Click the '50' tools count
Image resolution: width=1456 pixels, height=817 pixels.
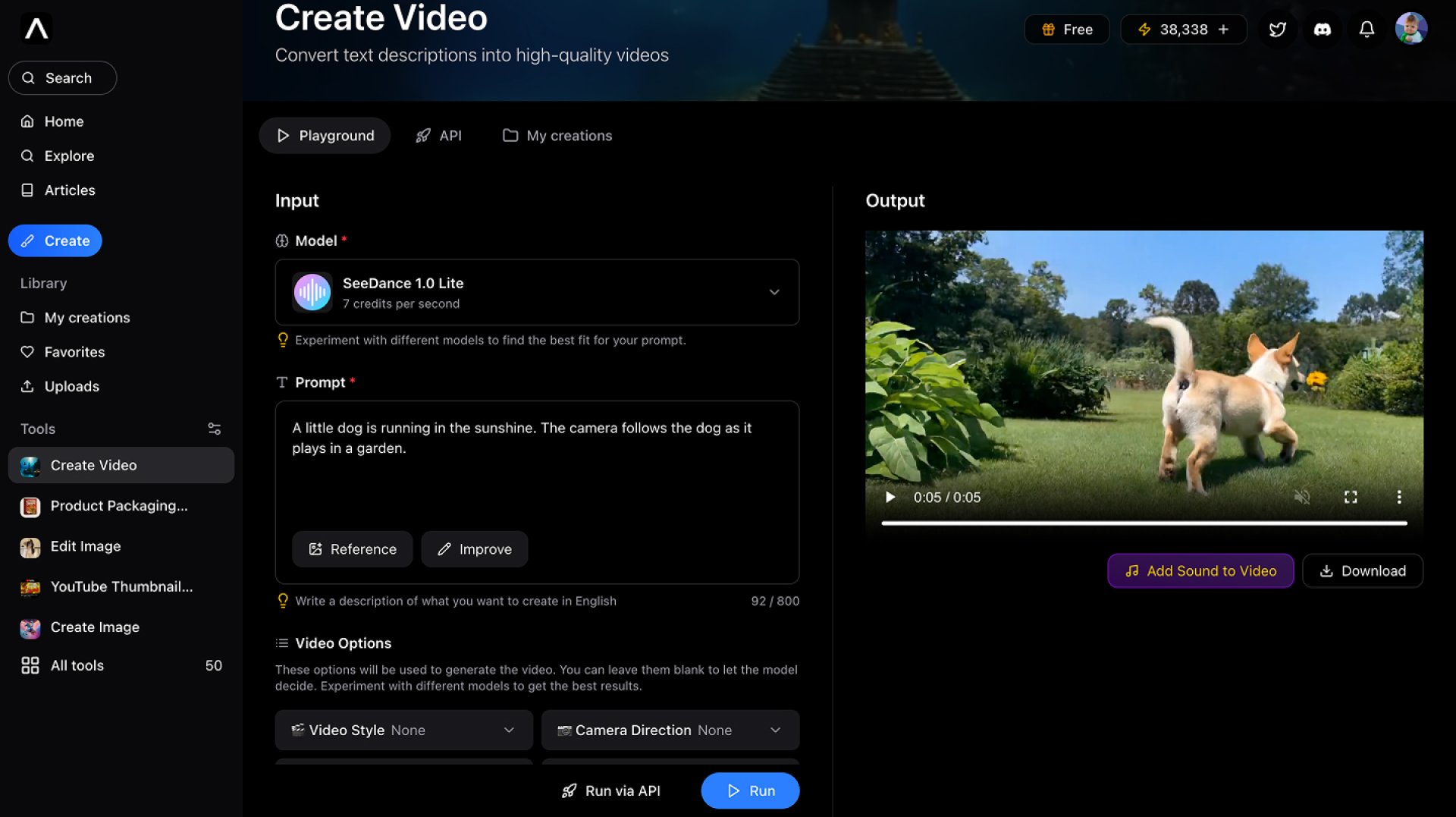click(x=214, y=665)
